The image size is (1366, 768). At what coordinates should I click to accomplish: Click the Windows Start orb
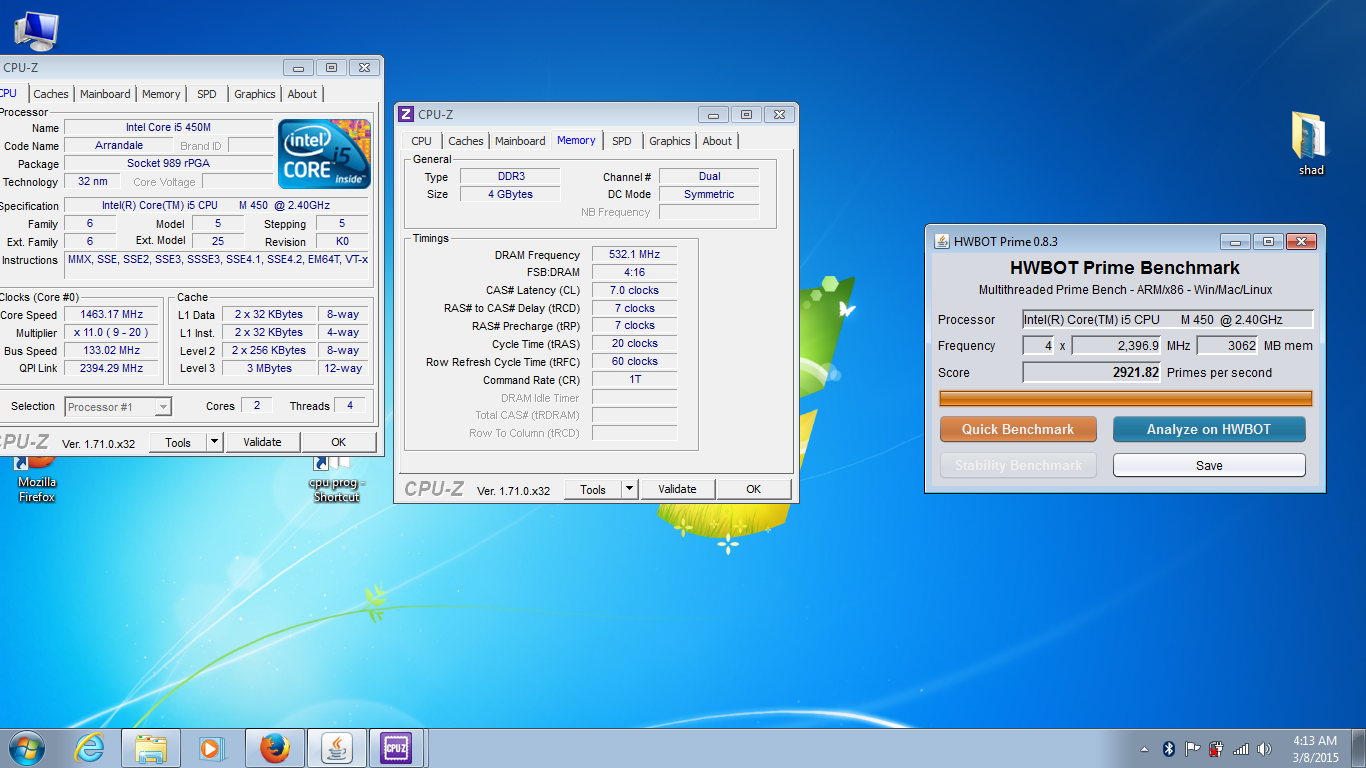click(x=26, y=748)
